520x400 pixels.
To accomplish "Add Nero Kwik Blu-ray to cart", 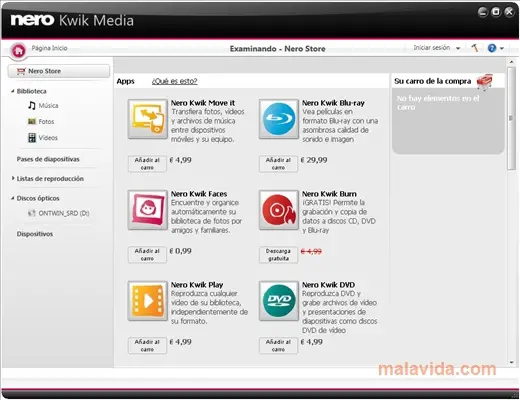I will (278, 164).
